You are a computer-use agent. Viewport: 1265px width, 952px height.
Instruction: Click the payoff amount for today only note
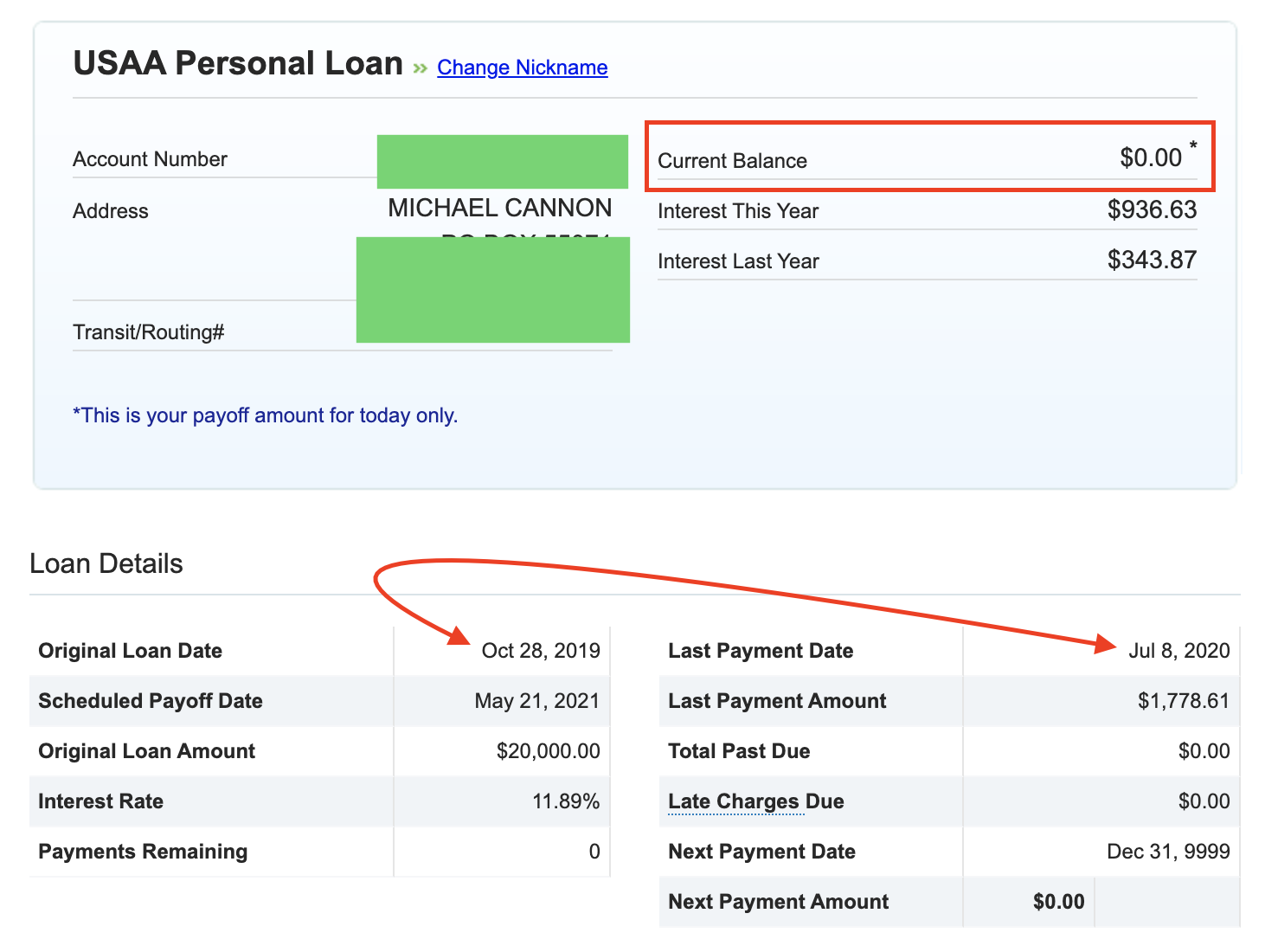pyautogui.click(x=266, y=415)
